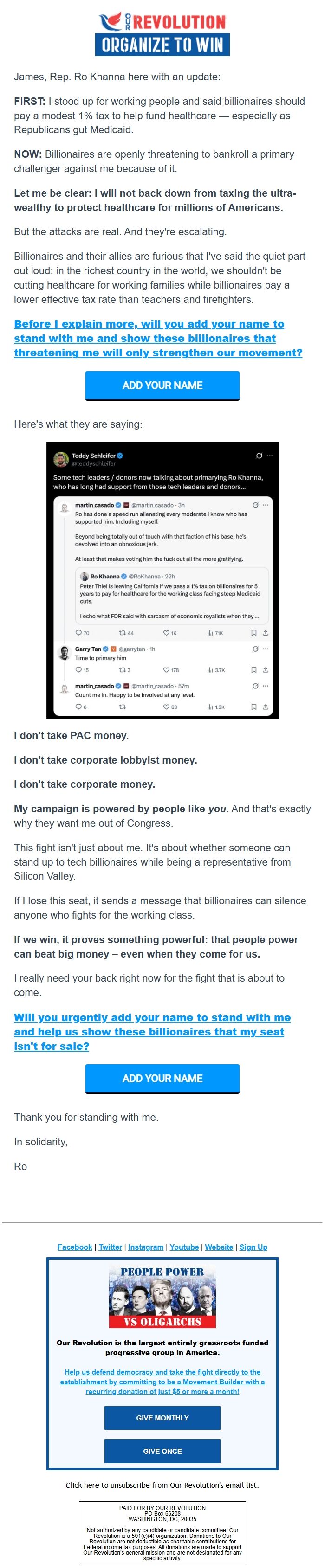Viewport: 325px width, 1568px height.
Task: Click Garry Tan's profile photo
Action: point(64,653)
